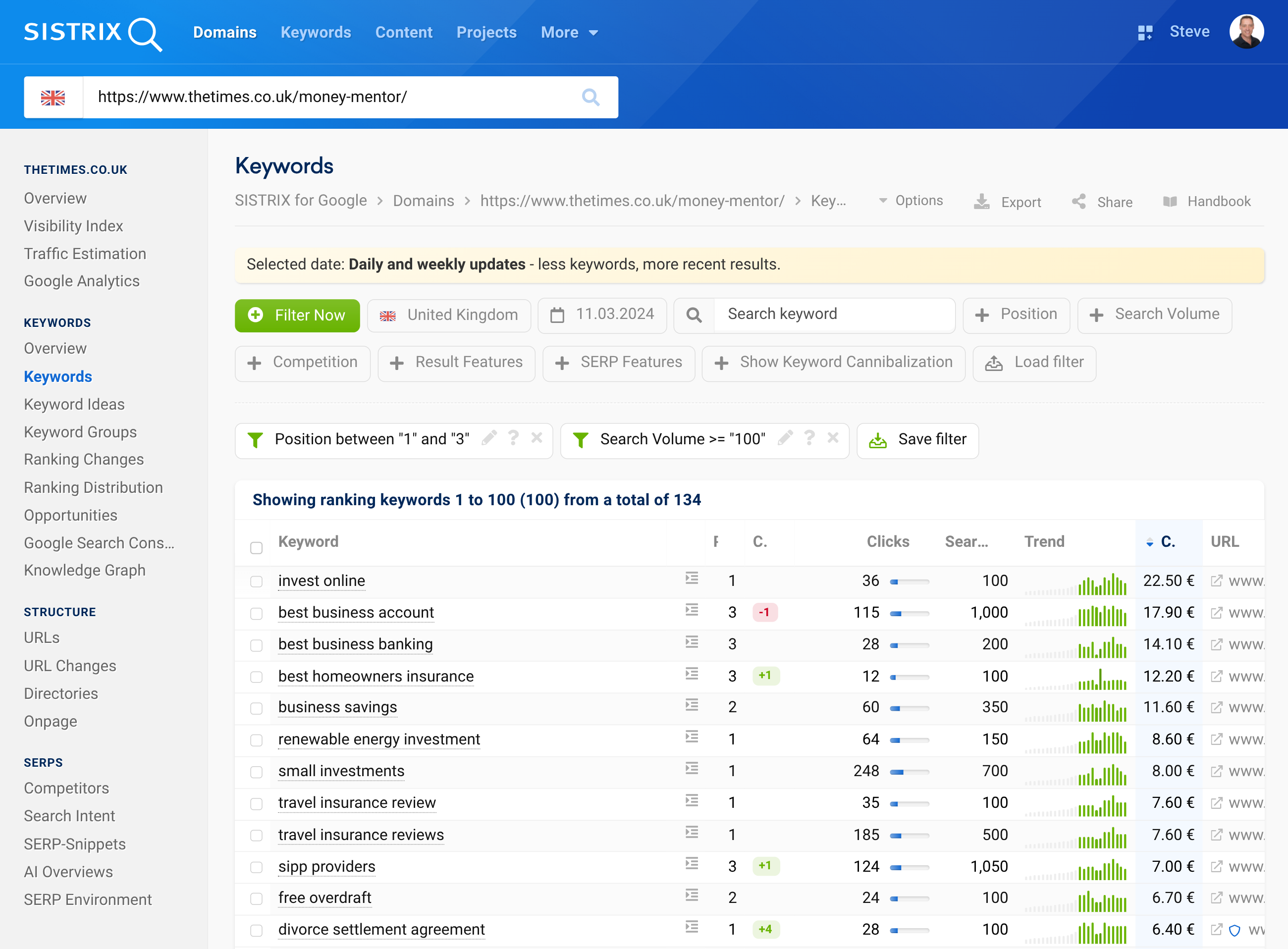Open SERP list icon for best business account
Image resolution: width=1288 pixels, height=949 pixels.
(x=692, y=610)
